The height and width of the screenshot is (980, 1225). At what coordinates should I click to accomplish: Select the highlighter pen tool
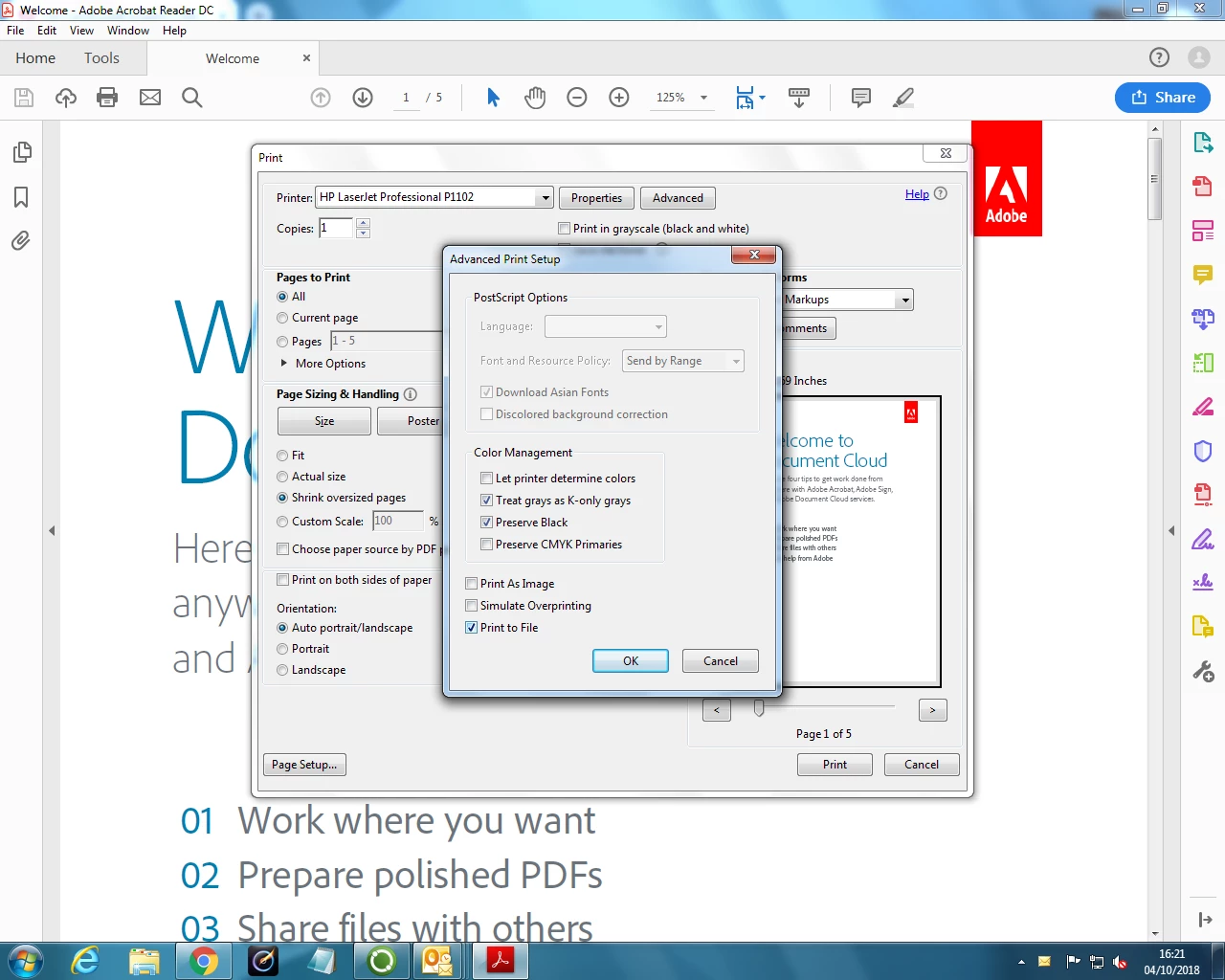[x=902, y=98]
